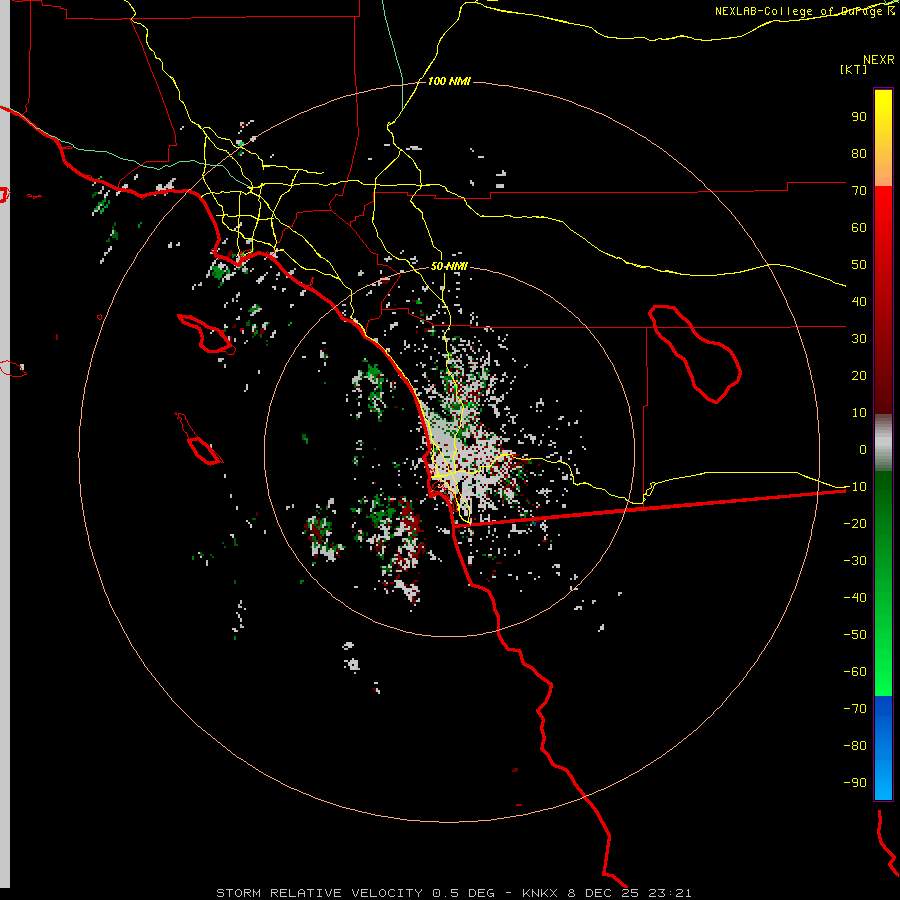The width and height of the screenshot is (900, 900).
Task: Click the -20 value on velocity scale
Action: pos(855,524)
